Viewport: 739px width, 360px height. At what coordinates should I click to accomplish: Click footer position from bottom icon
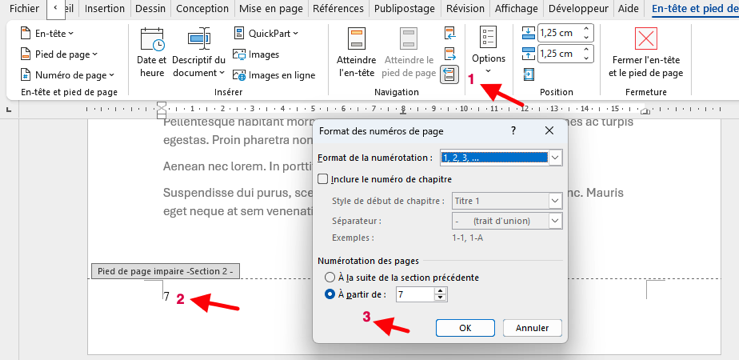click(x=528, y=54)
